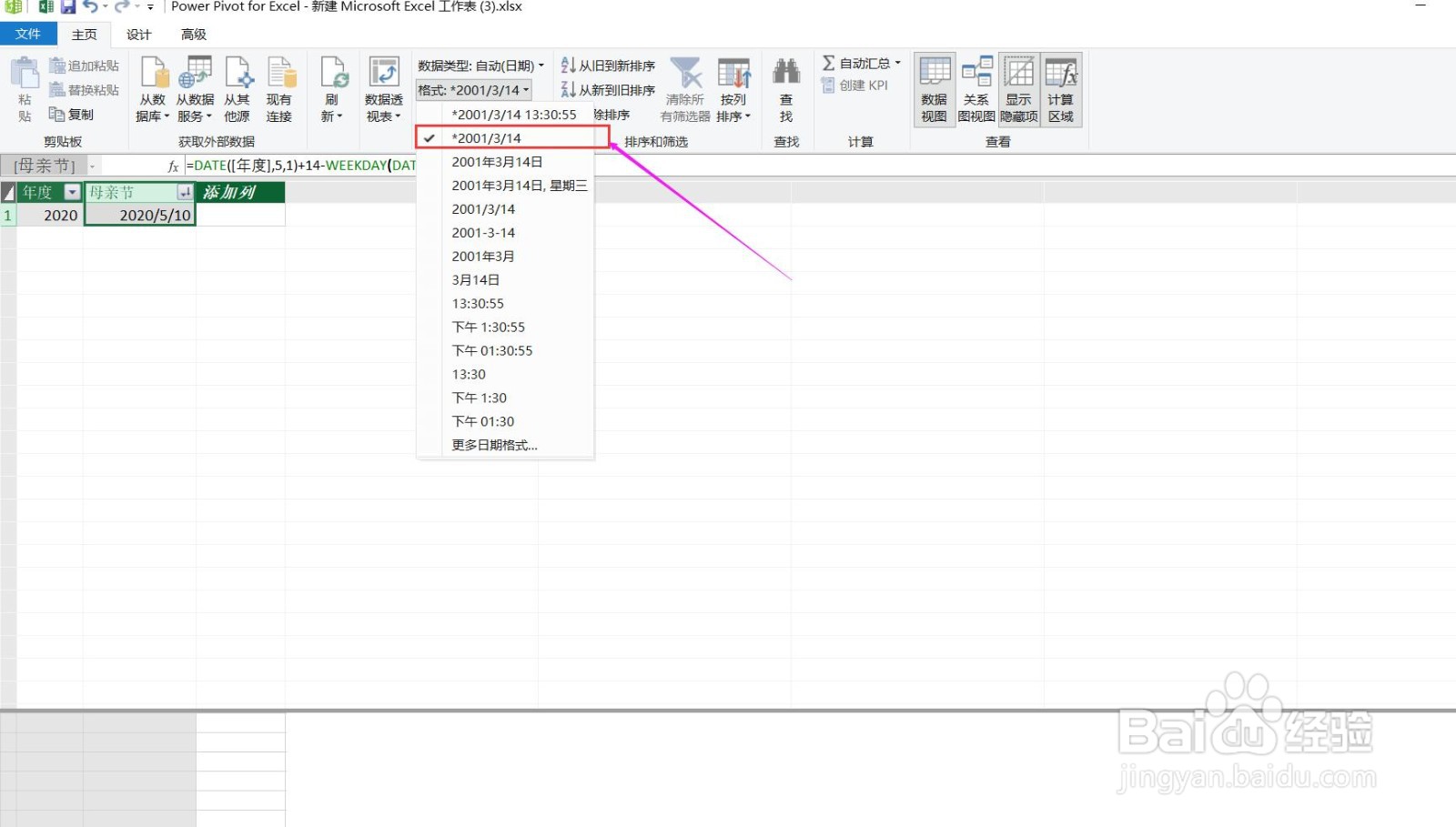Click the fx insert function icon

pos(173,166)
